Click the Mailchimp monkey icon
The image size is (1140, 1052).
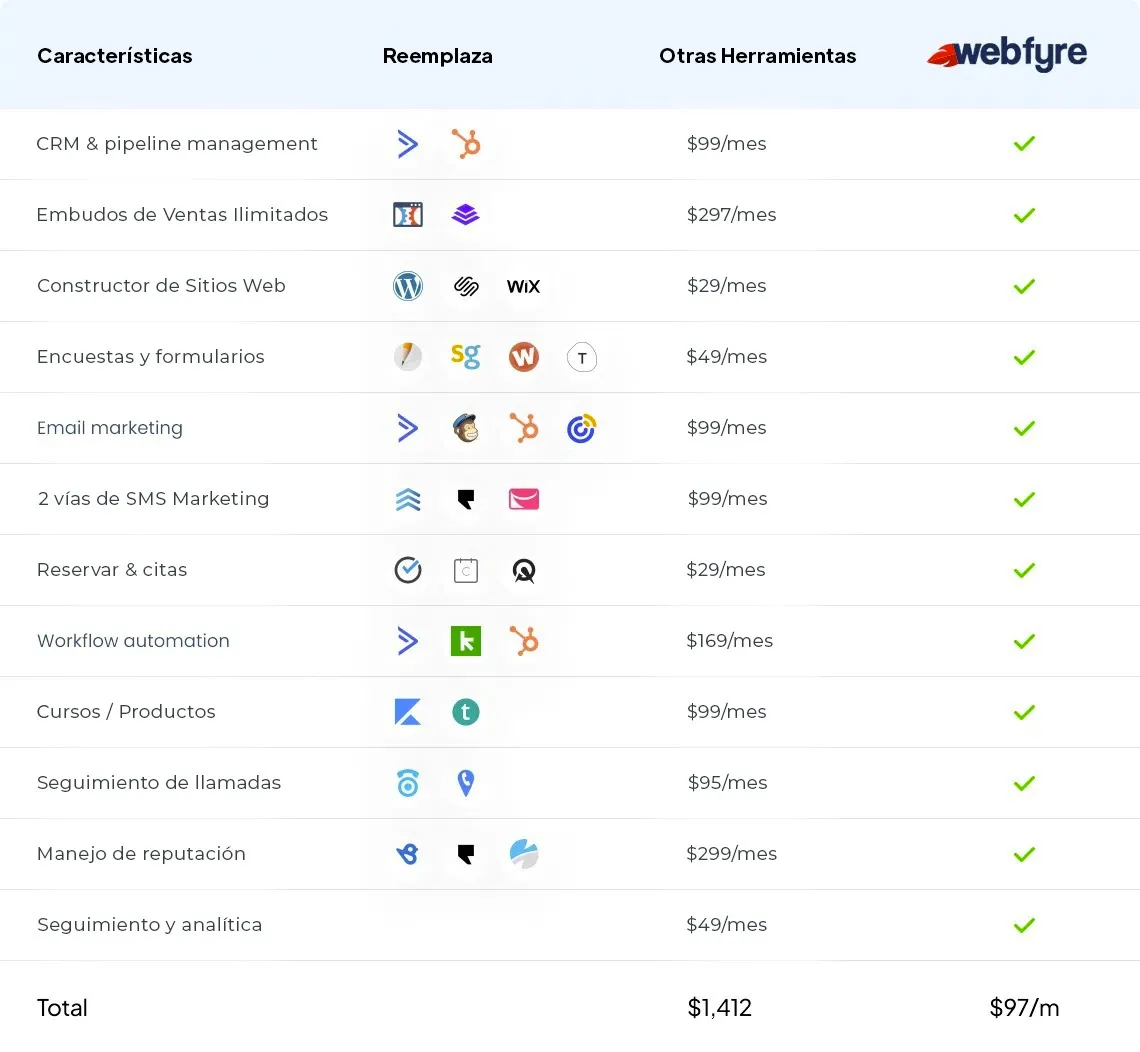coord(465,428)
